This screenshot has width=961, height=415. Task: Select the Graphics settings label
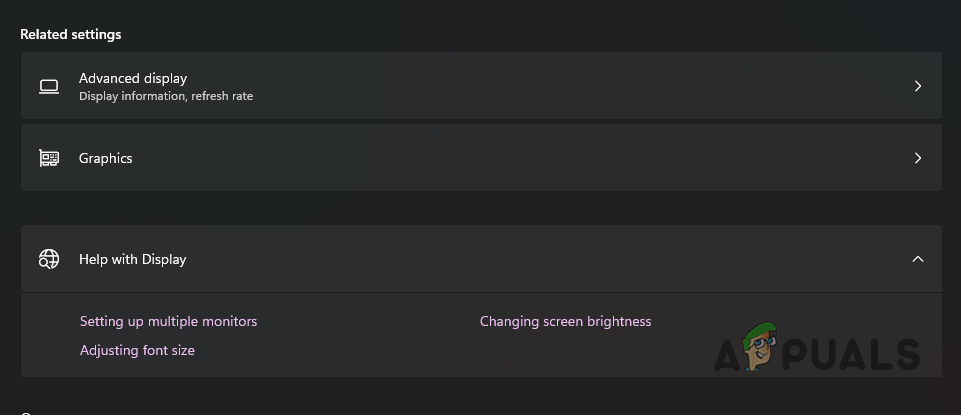tap(106, 158)
